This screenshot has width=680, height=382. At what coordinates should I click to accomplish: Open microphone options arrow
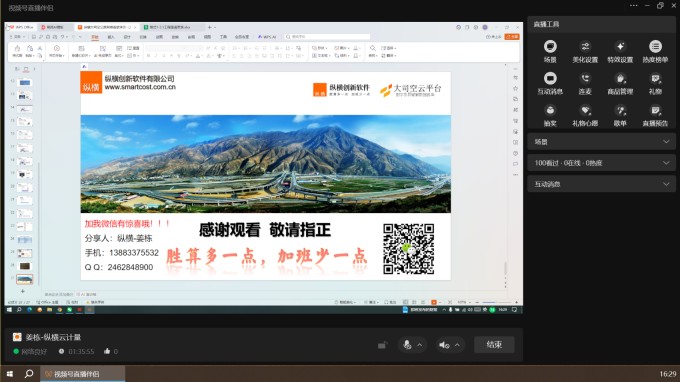pyautogui.click(x=420, y=345)
